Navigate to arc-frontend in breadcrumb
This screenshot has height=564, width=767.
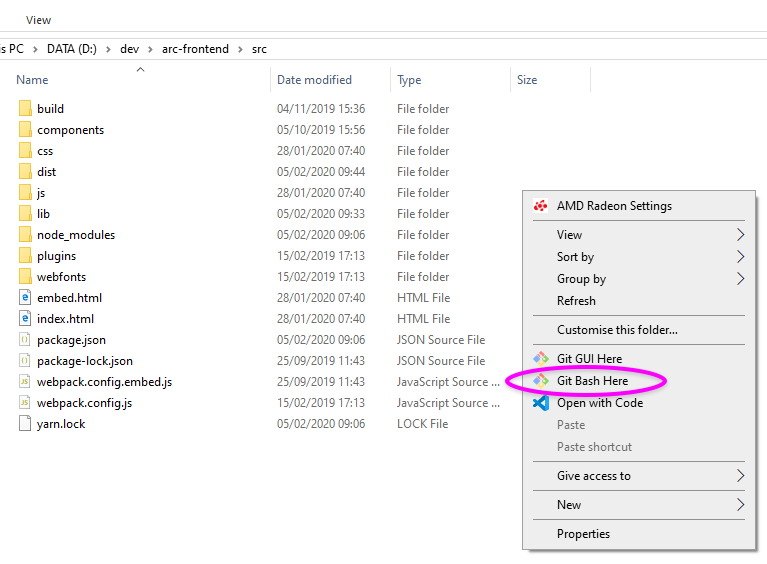click(195, 49)
